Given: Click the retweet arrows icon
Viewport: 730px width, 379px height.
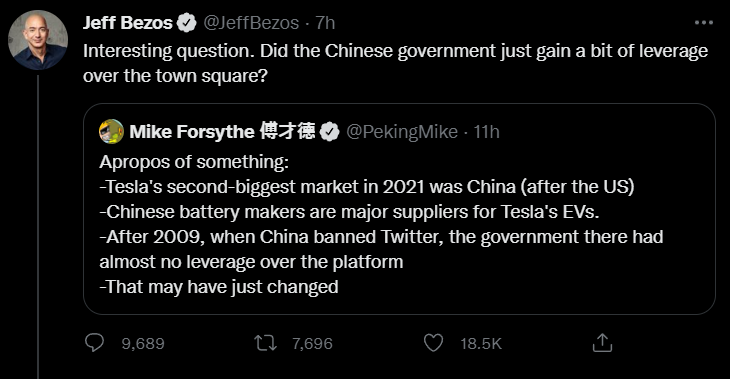Looking at the screenshot, I should coord(265,343).
